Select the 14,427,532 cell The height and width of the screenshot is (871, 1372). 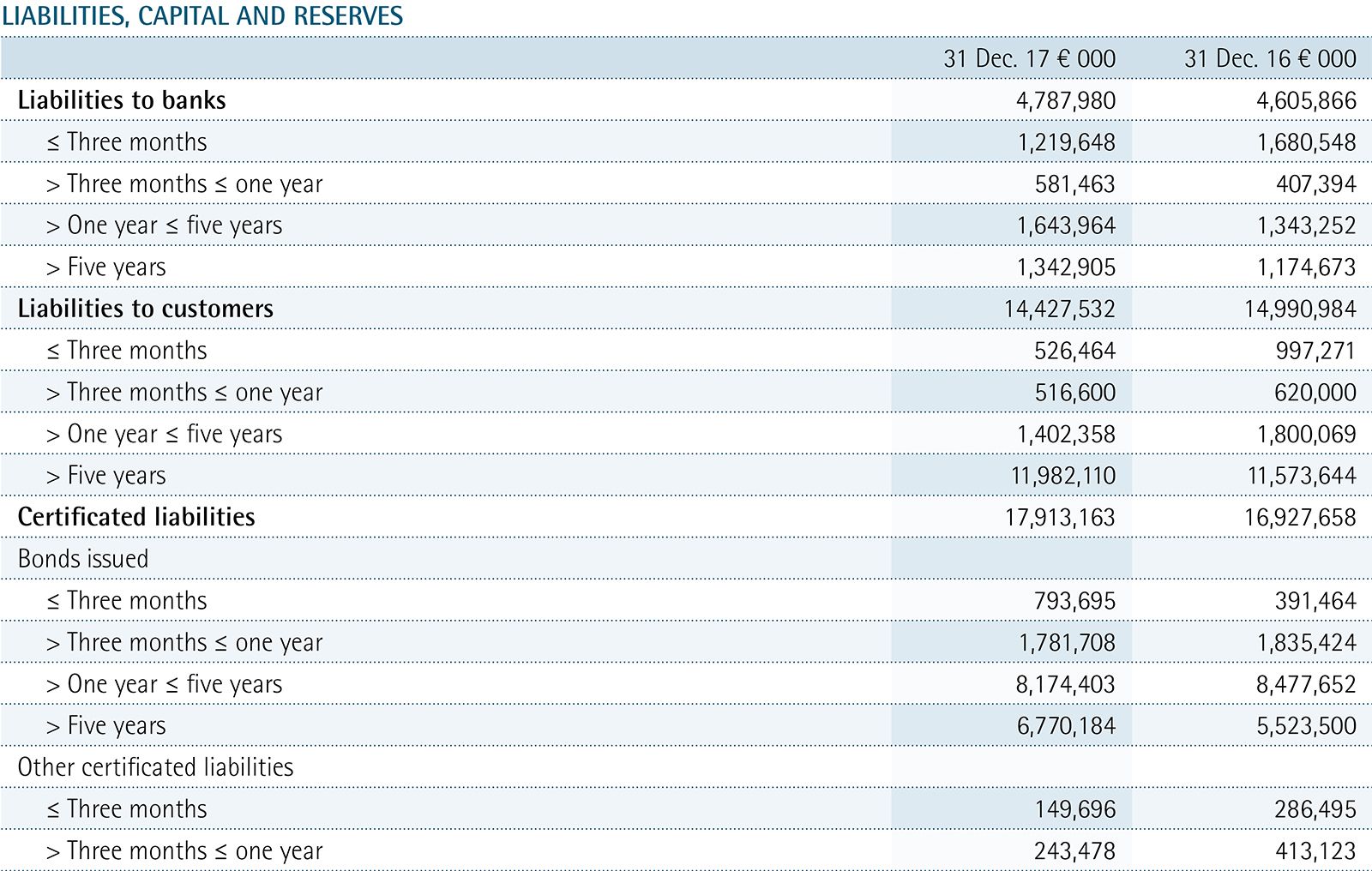[1060, 309]
